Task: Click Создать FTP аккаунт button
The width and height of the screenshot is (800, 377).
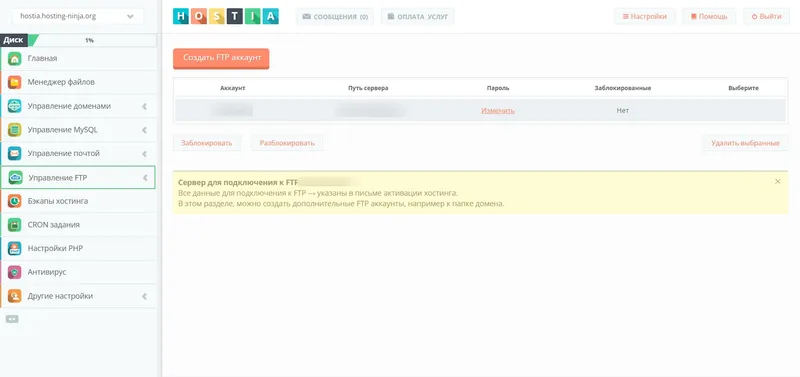Action: (x=221, y=58)
